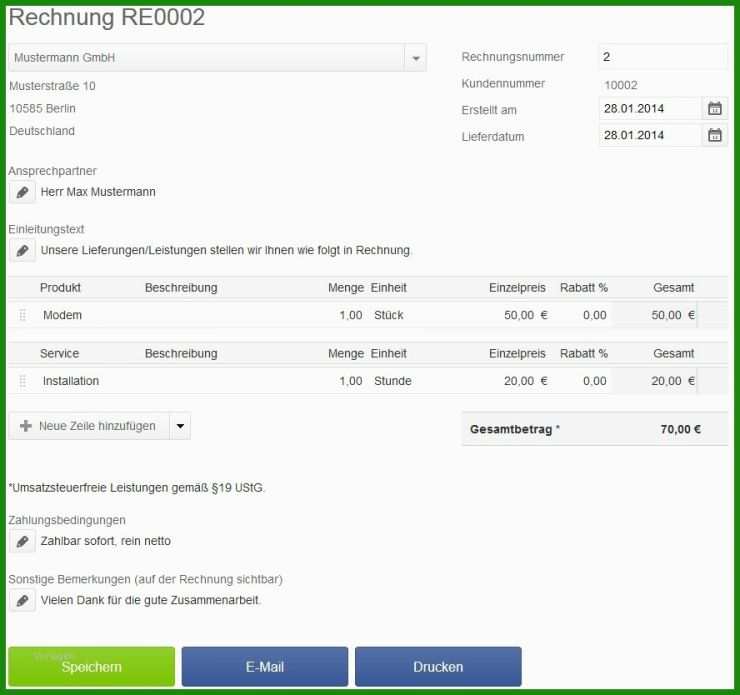Viewport: 740px width, 695px height.
Task: Click Kundennummer value 10002
Action: tap(621, 85)
